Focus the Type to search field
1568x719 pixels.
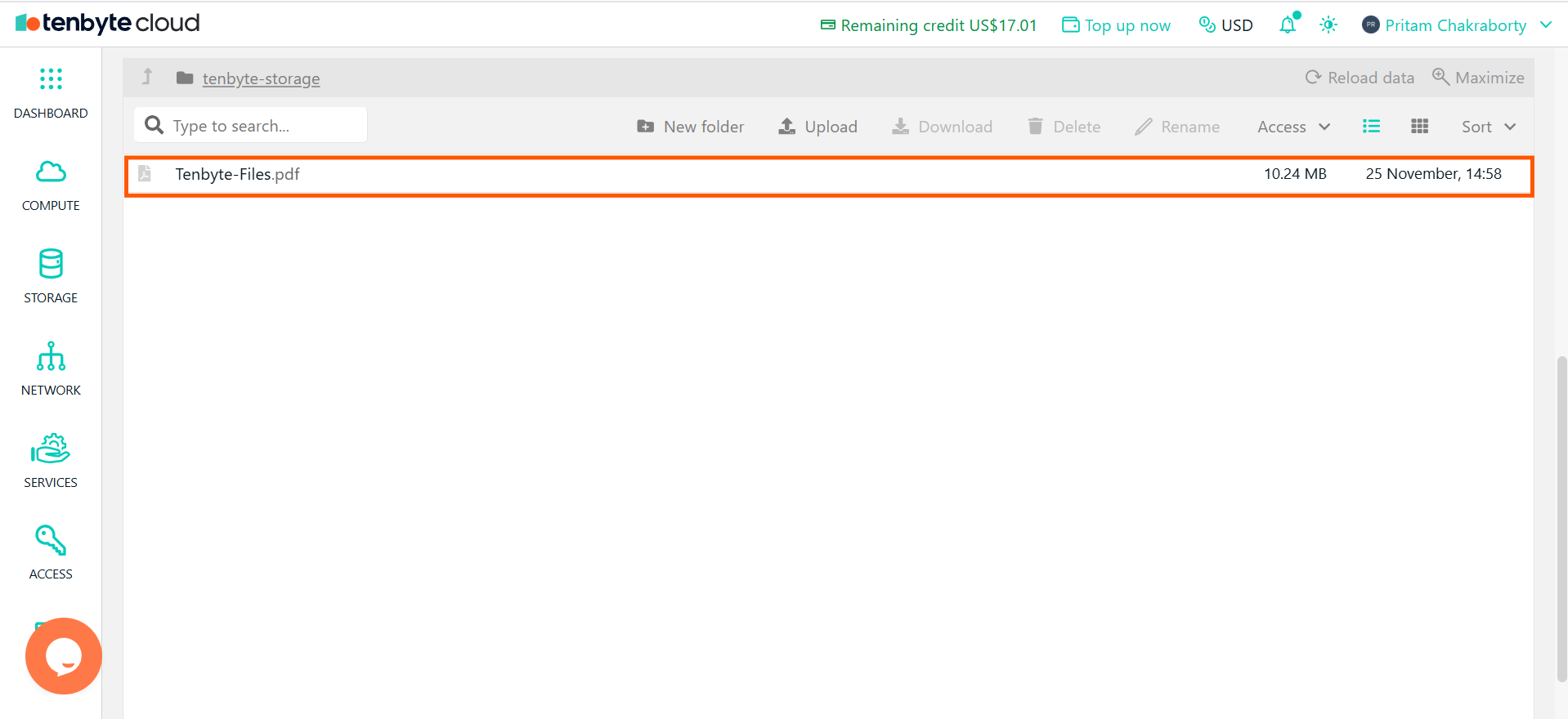point(250,125)
